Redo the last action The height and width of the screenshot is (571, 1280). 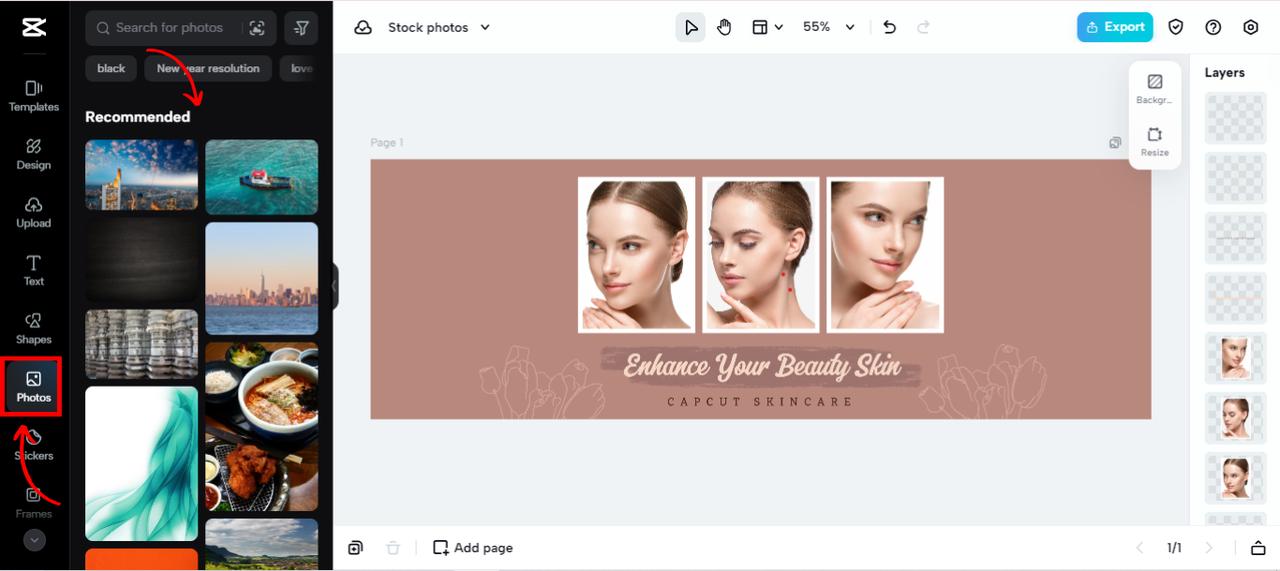coord(923,28)
